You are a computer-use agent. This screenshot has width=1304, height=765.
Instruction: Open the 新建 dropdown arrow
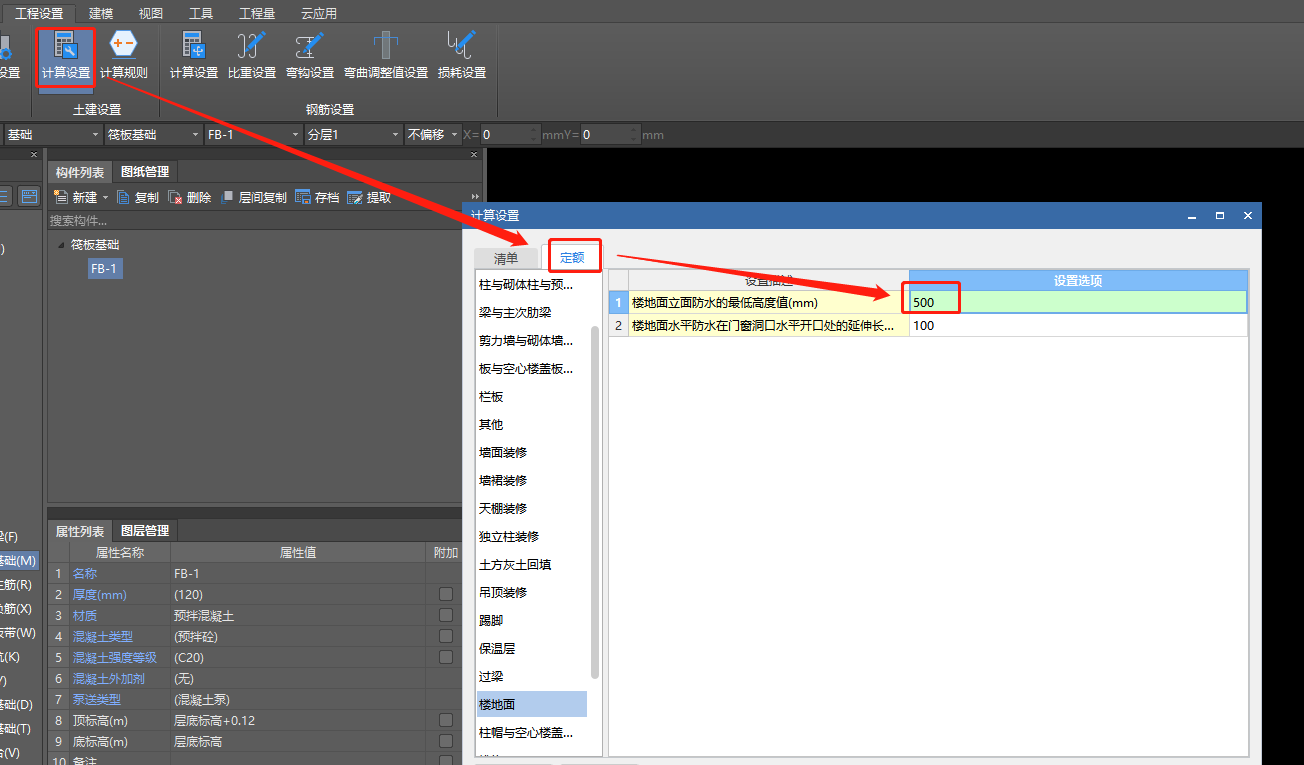pyautogui.click(x=105, y=198)
